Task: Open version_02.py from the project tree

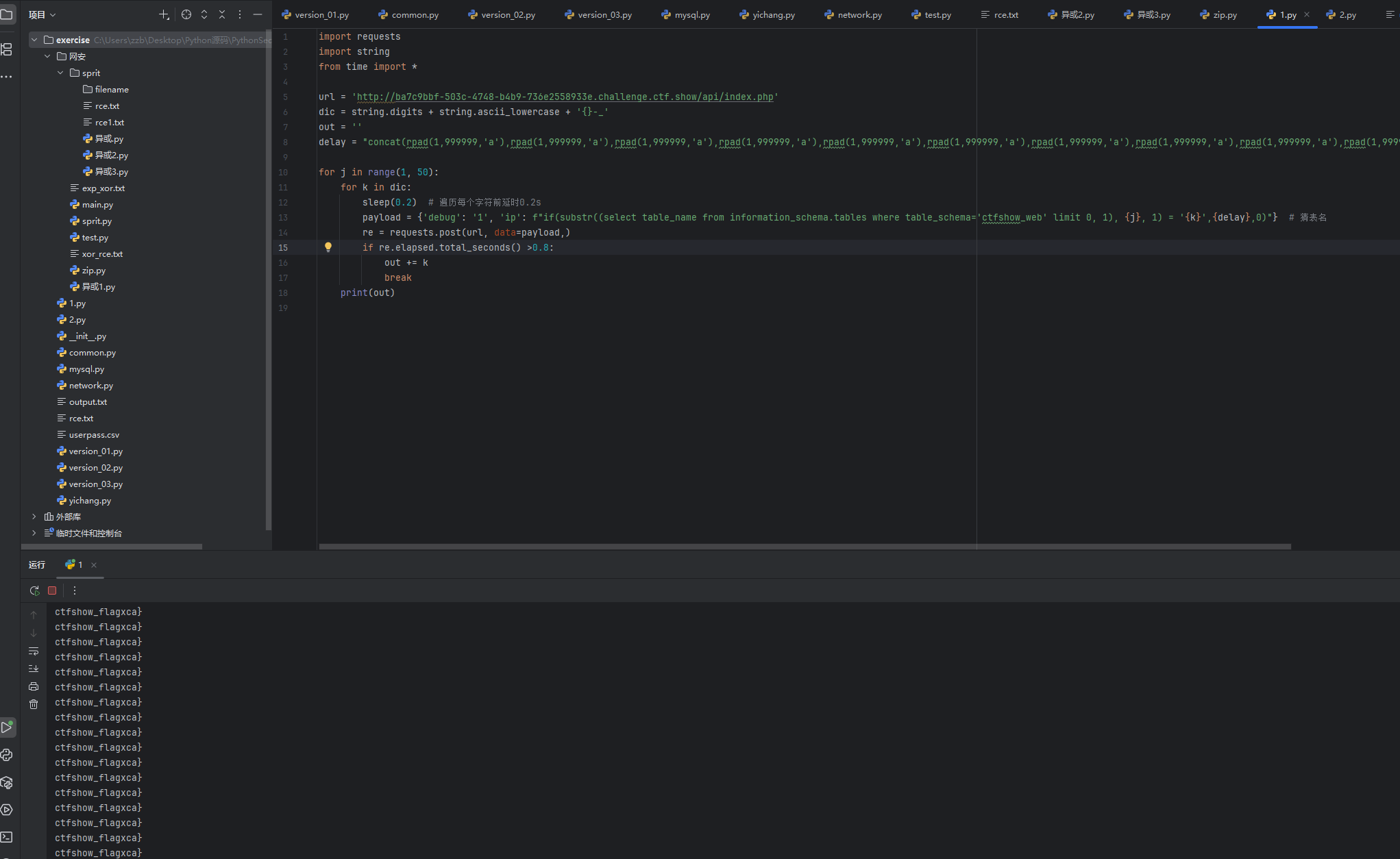Action: click(x=95, y=467)
